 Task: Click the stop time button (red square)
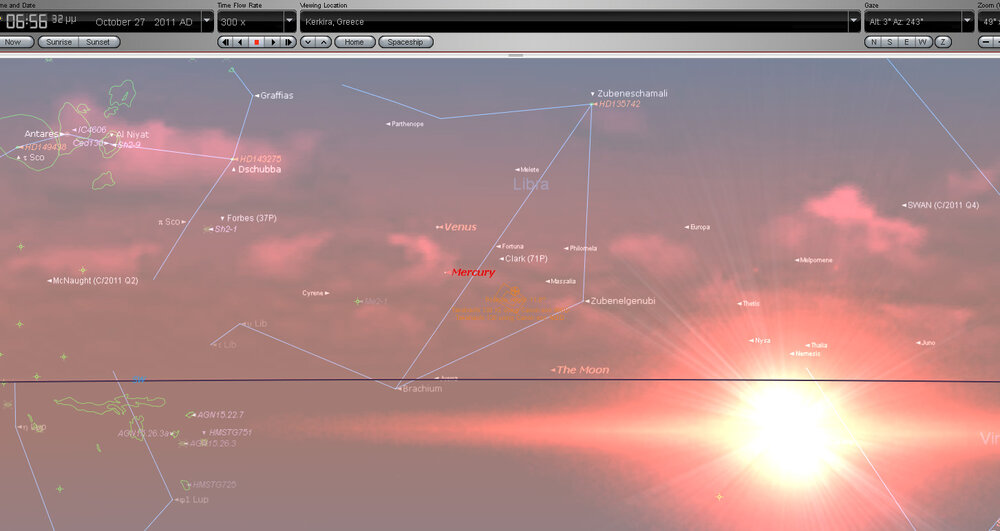(x=257, y=42)
